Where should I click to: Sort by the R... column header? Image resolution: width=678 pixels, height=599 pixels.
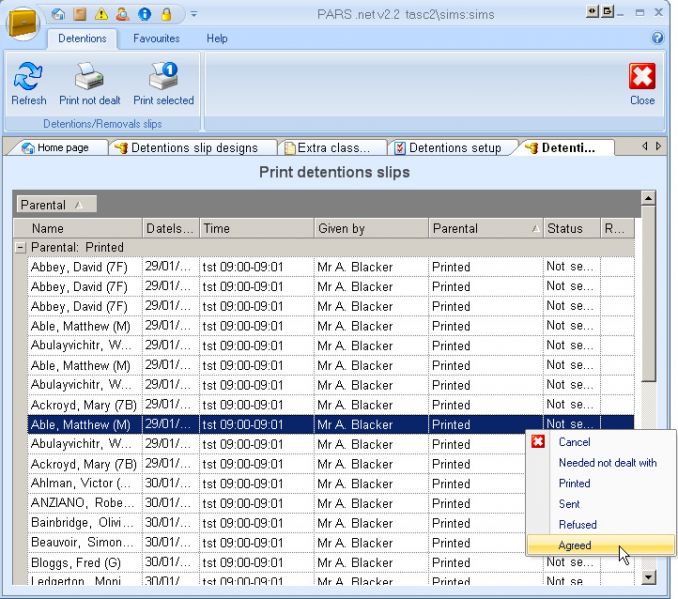click(x=617, y=228)
